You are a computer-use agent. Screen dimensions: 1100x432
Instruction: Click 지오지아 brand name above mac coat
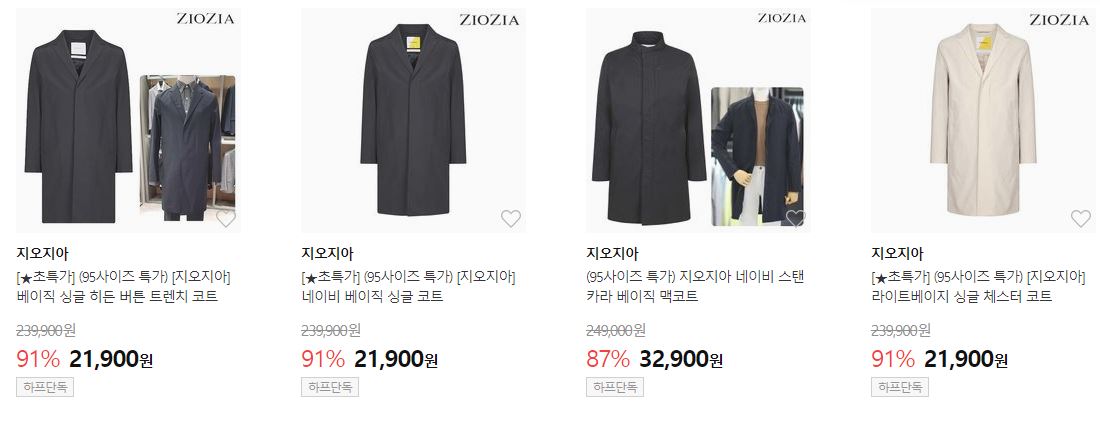pos(612,254)
